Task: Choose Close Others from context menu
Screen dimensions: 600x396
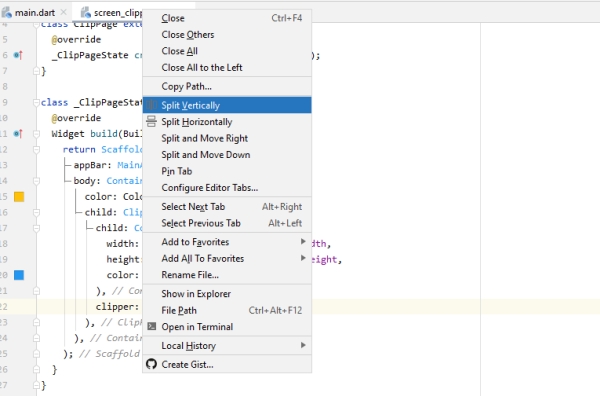Action: coord(227,34)
